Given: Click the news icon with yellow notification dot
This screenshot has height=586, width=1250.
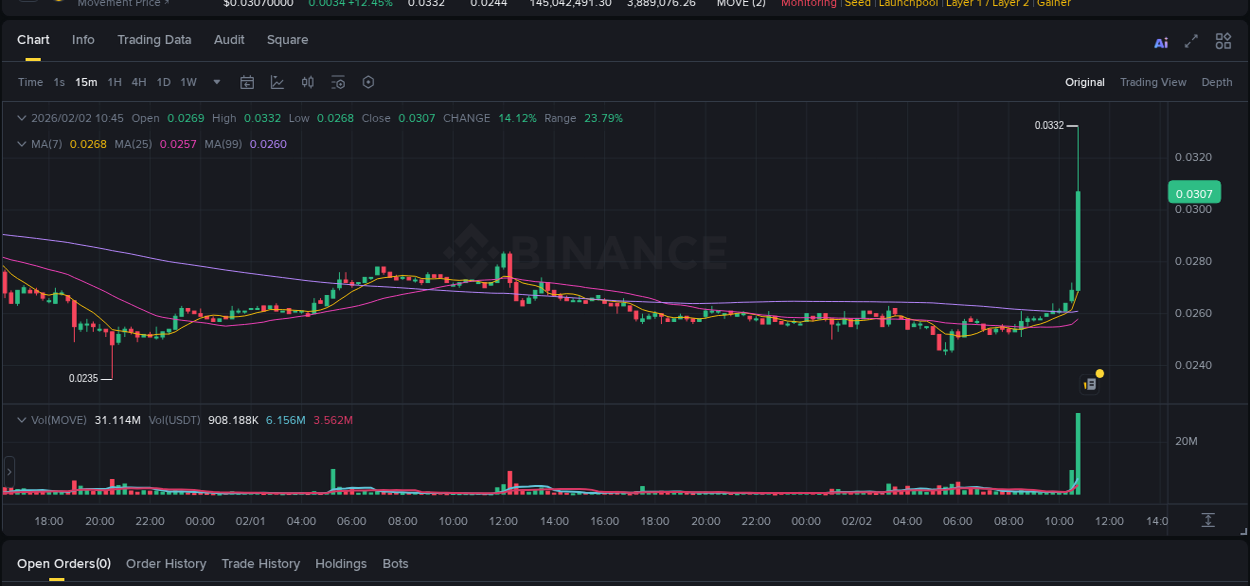Looking at the screenshot, I should (x=1090, y=383).
